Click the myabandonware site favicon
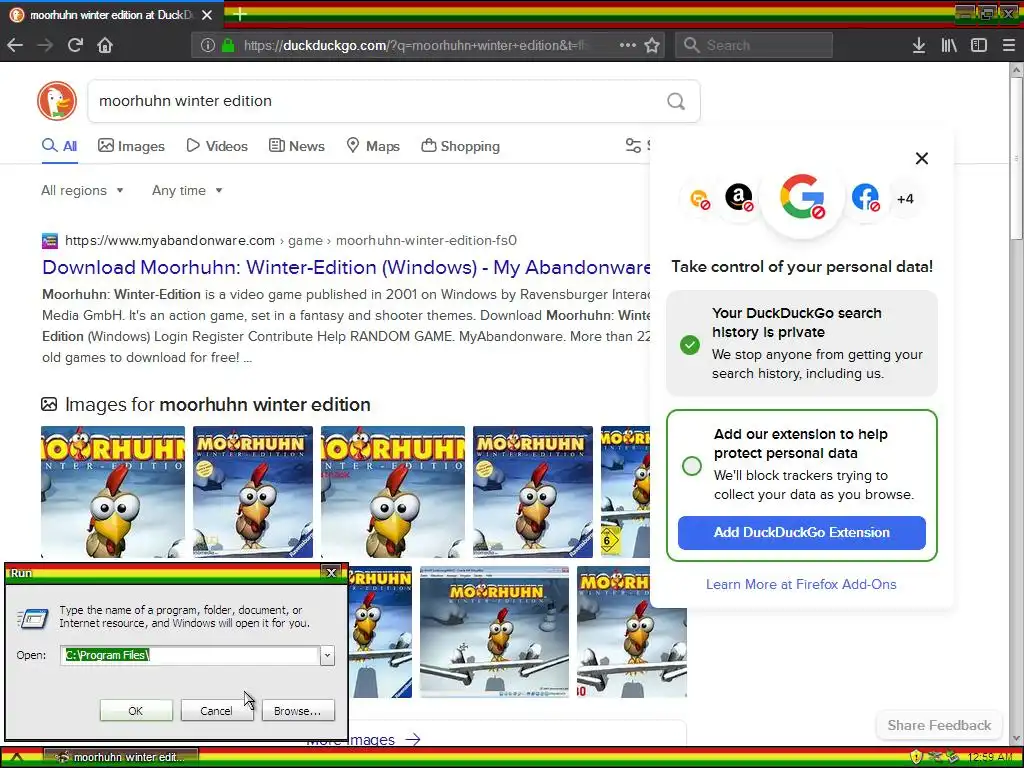This screenshot has height=768, width=1024. pyautogui.click(x=50, y=241)
